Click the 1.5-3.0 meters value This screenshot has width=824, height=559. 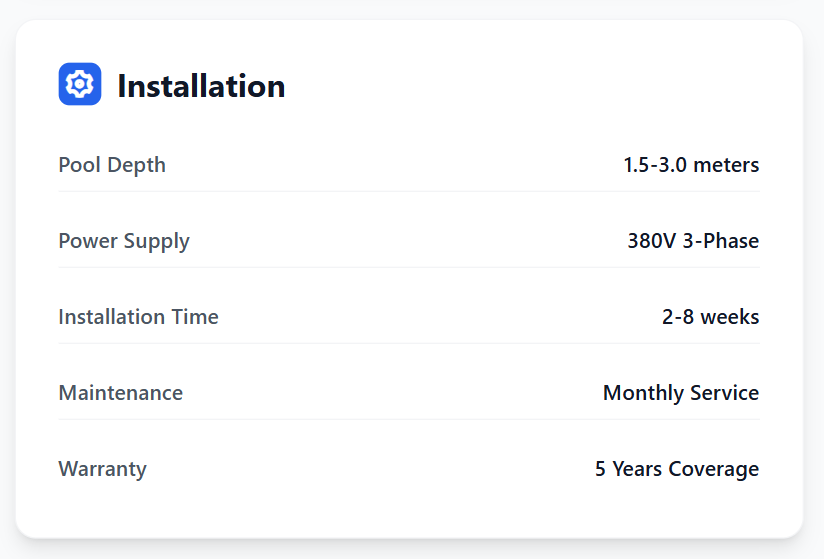pyautogui.click(x=691, y=165)
